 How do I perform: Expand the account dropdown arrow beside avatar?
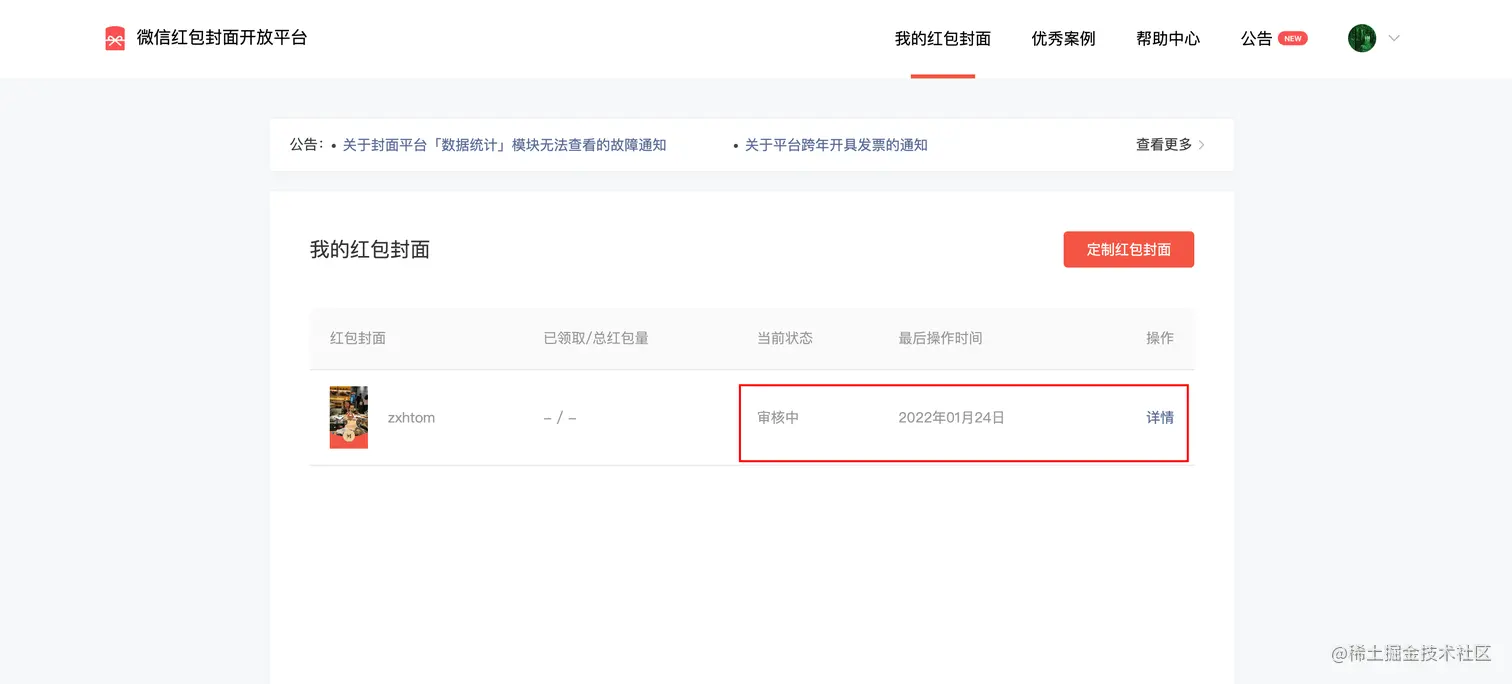[1395, 39]
